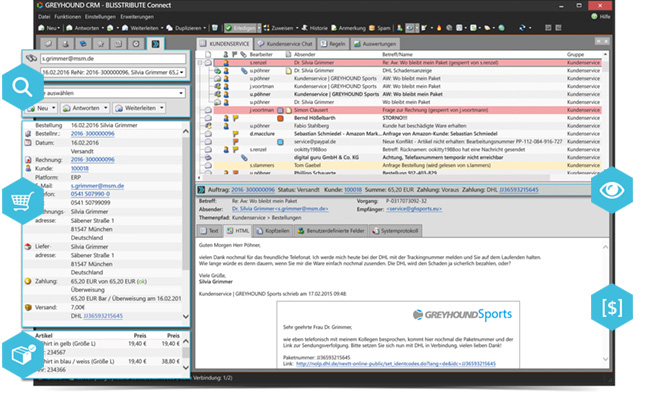
Task: Open the dropdown arrow on left panel Weiterleiten
Action: pos(162,108)
